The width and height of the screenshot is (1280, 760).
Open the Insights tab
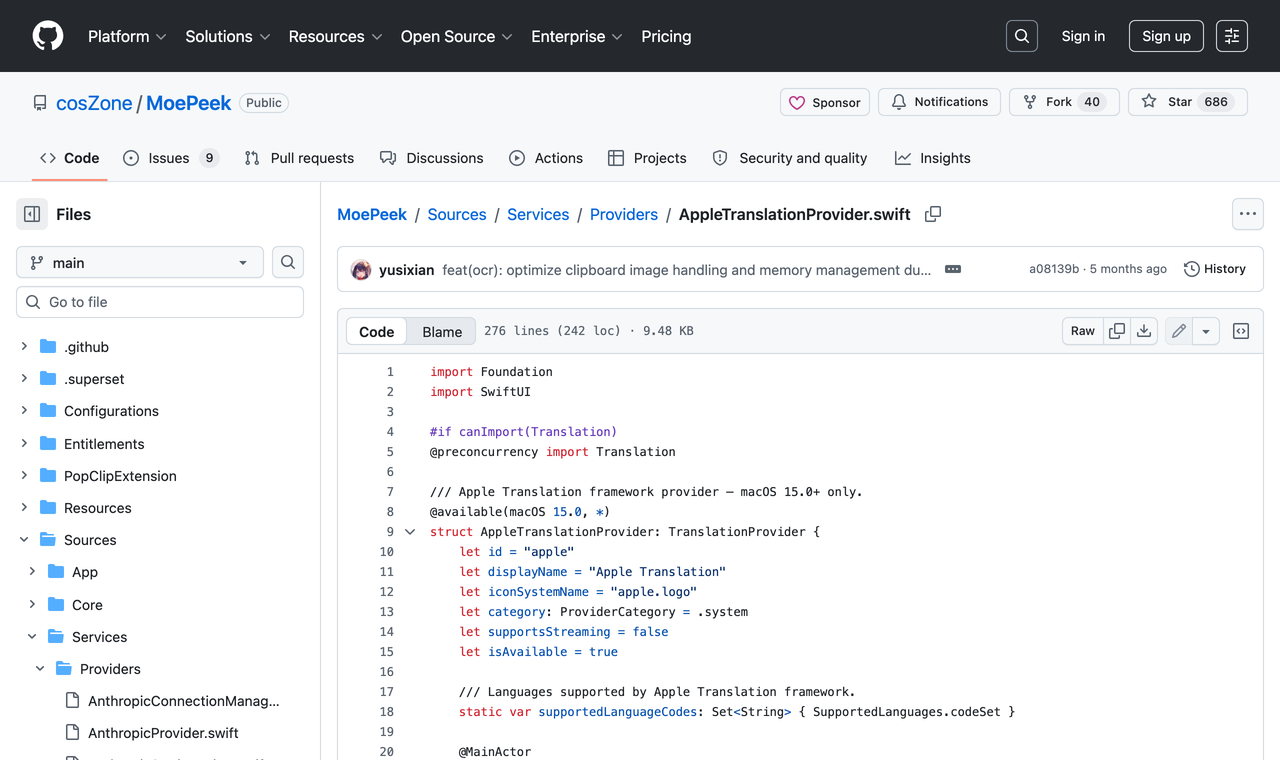click(932, 158)
